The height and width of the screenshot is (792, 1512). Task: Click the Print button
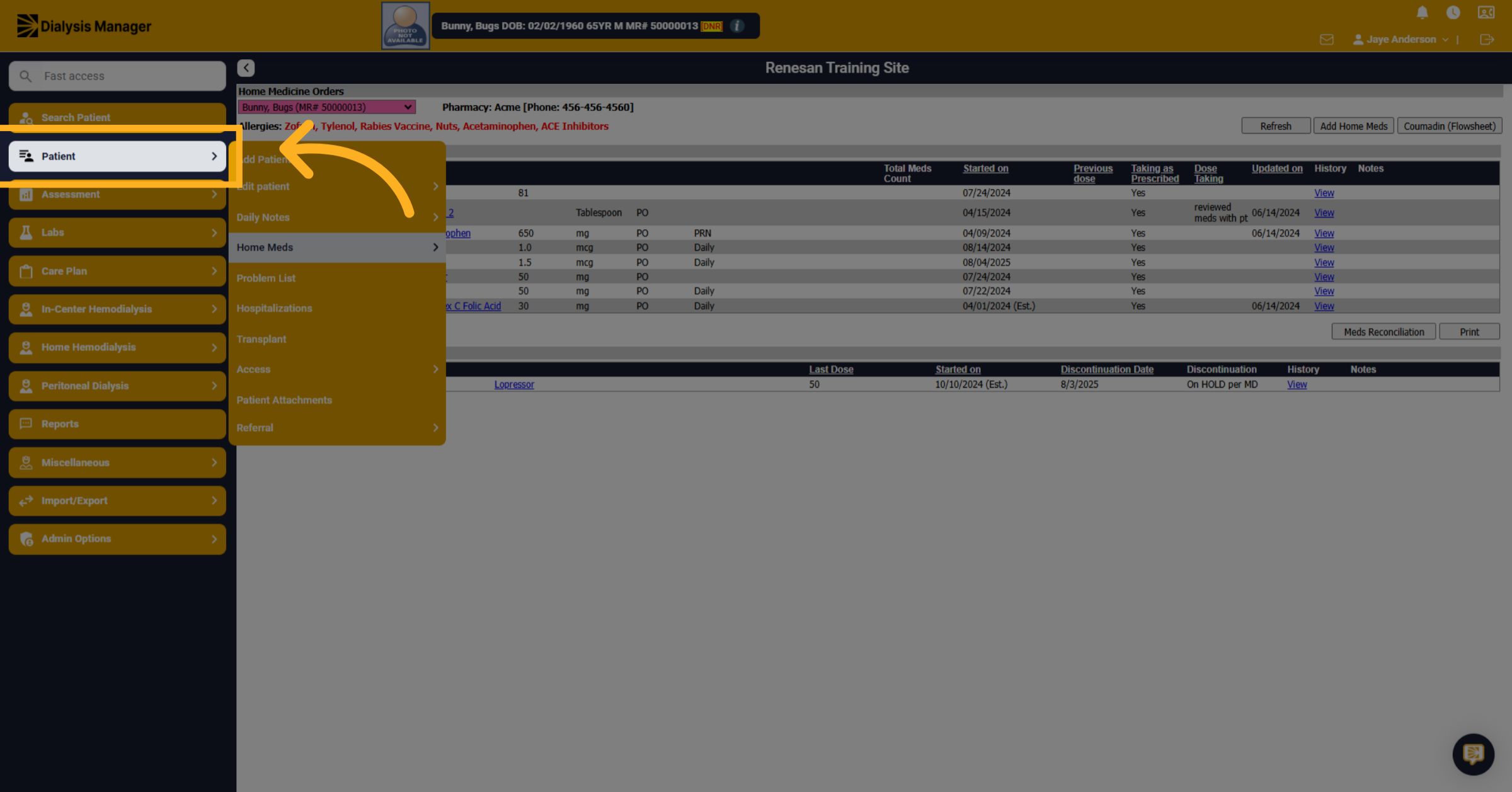(1469, 332)
